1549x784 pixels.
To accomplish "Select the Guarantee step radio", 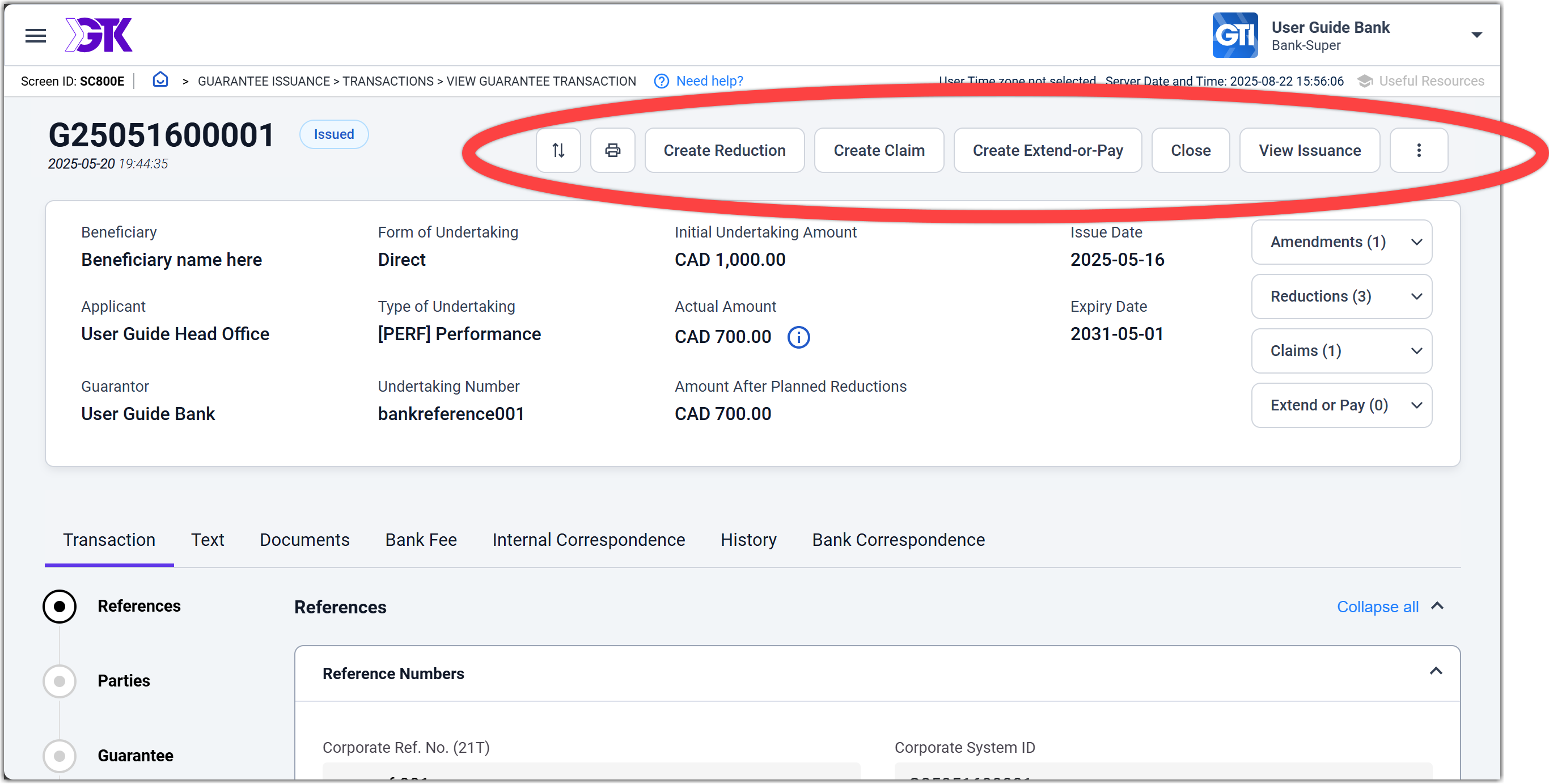I will 59,756.
